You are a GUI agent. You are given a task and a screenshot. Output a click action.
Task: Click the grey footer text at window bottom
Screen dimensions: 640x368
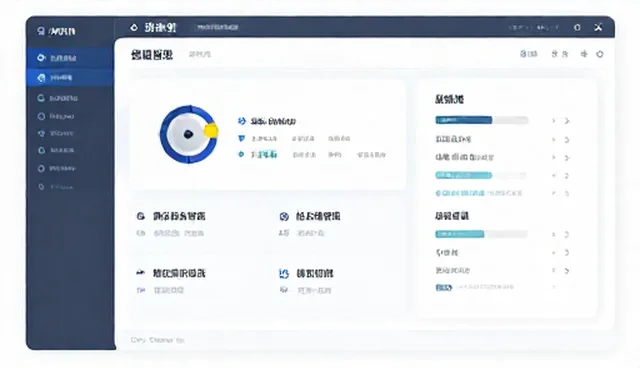point(158,340)
